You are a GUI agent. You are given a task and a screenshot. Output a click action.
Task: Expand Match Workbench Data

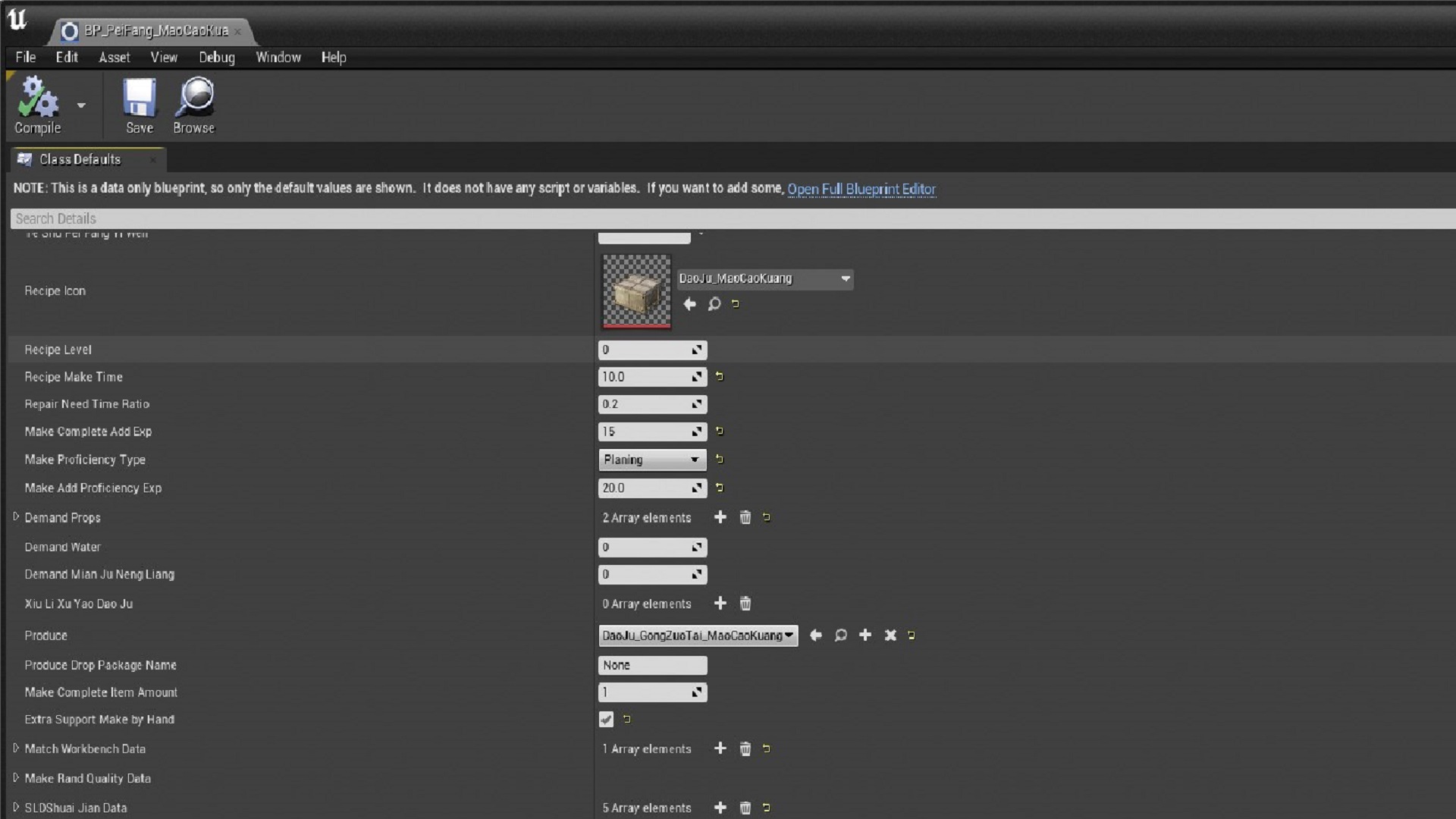[x=15, y=748]
